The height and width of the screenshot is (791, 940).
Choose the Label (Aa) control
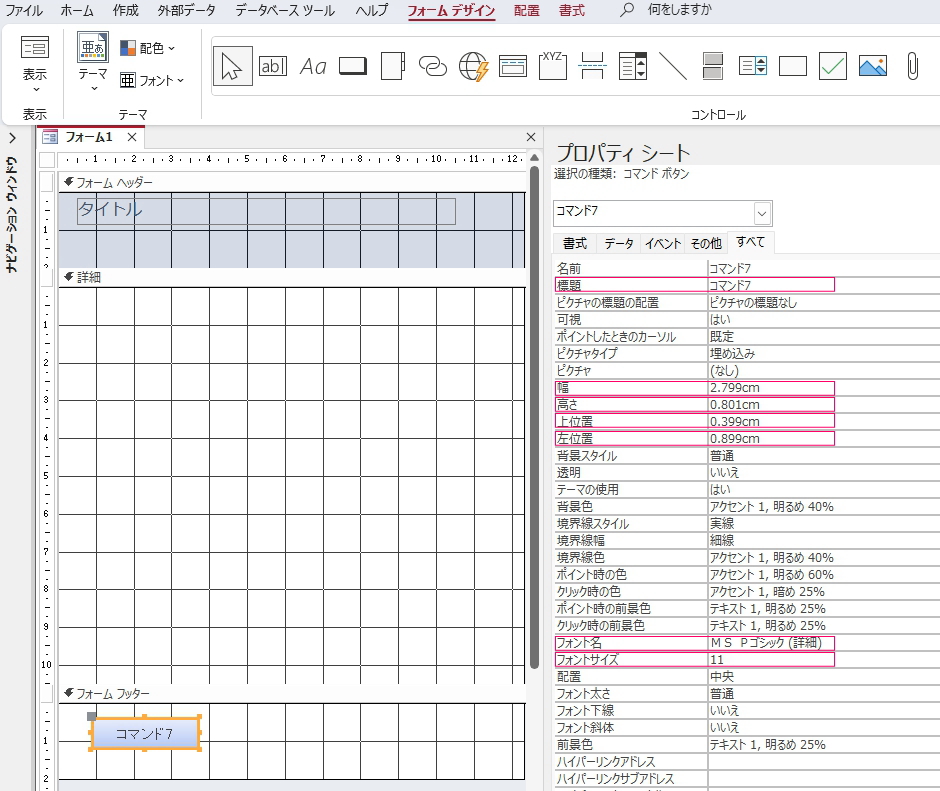(x=313, y=66)
